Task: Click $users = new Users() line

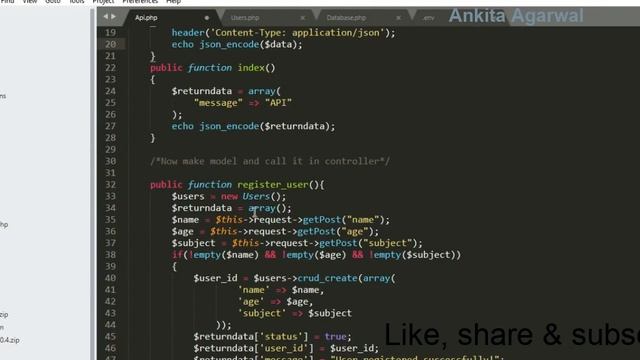Action: pos(229,196)
